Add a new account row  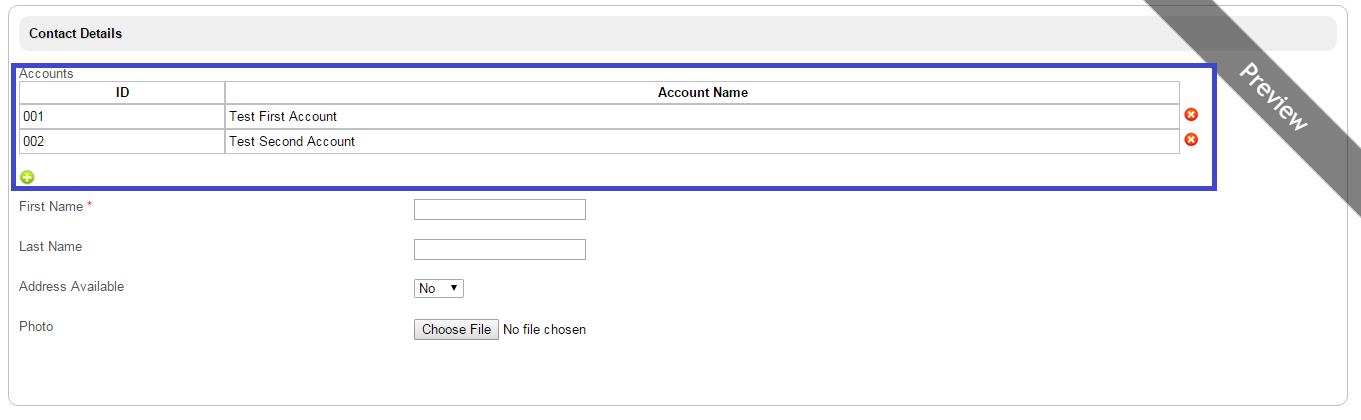click(27, 177)
